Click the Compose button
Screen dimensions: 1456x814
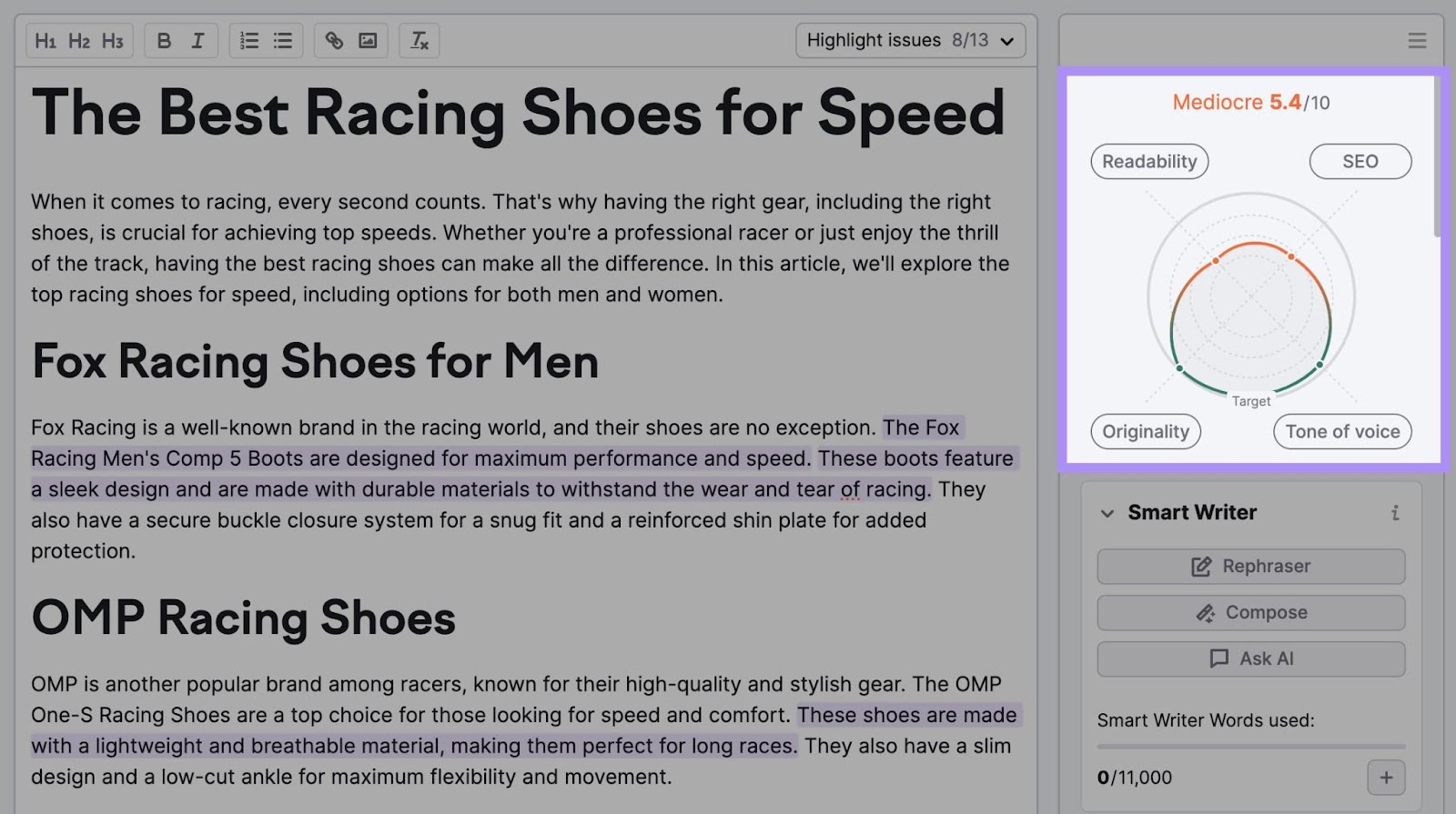[x=1250, y=613]
